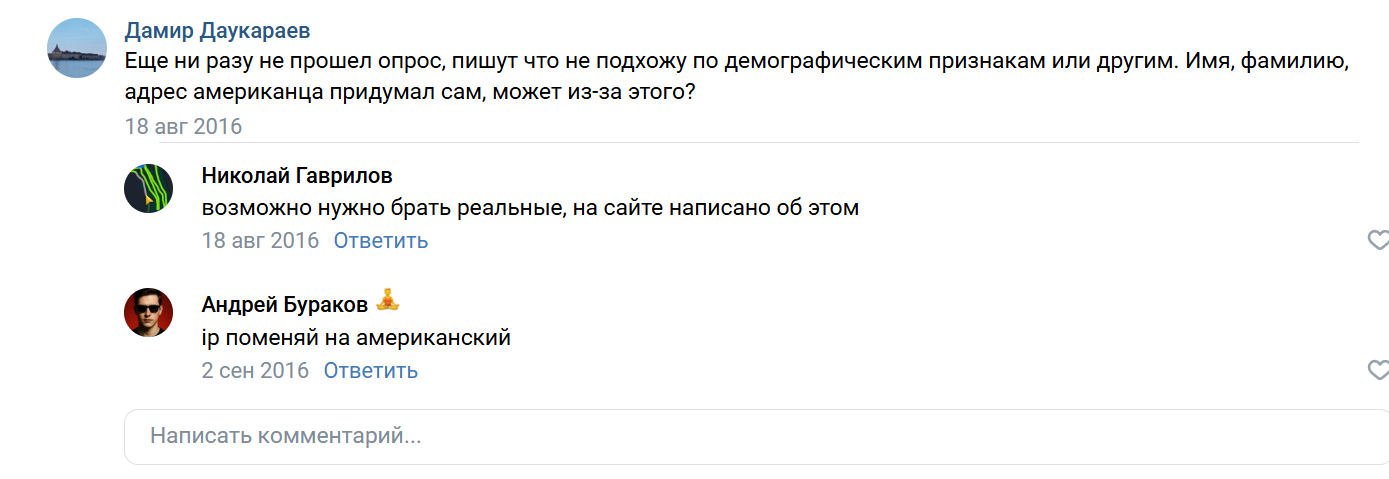This screenshot has height=479, width=1389.
Task: Click Дамир Даукараев's profile avatar
Action: 77,48
